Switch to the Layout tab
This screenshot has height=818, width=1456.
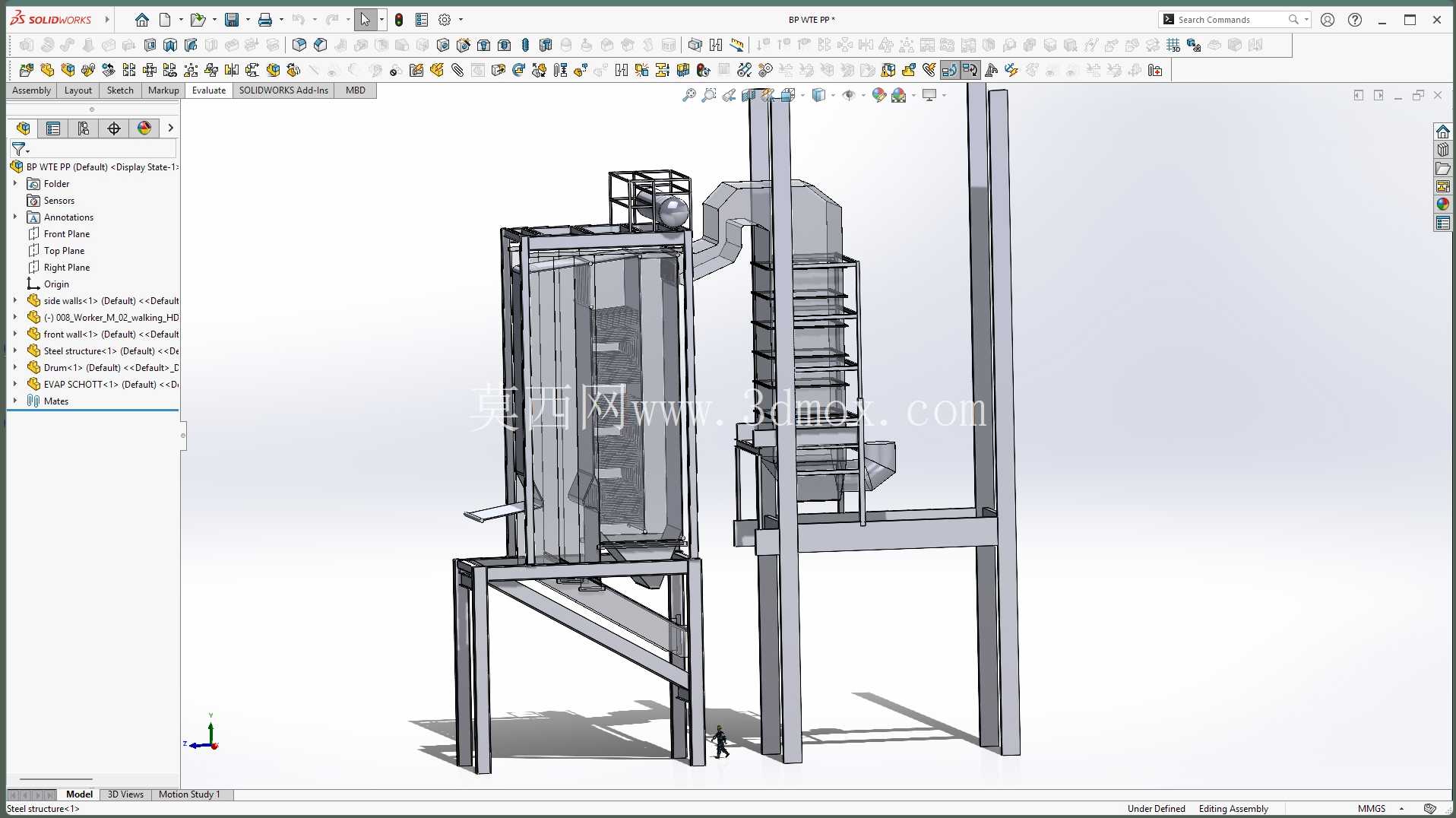click(x=78, y=90)
